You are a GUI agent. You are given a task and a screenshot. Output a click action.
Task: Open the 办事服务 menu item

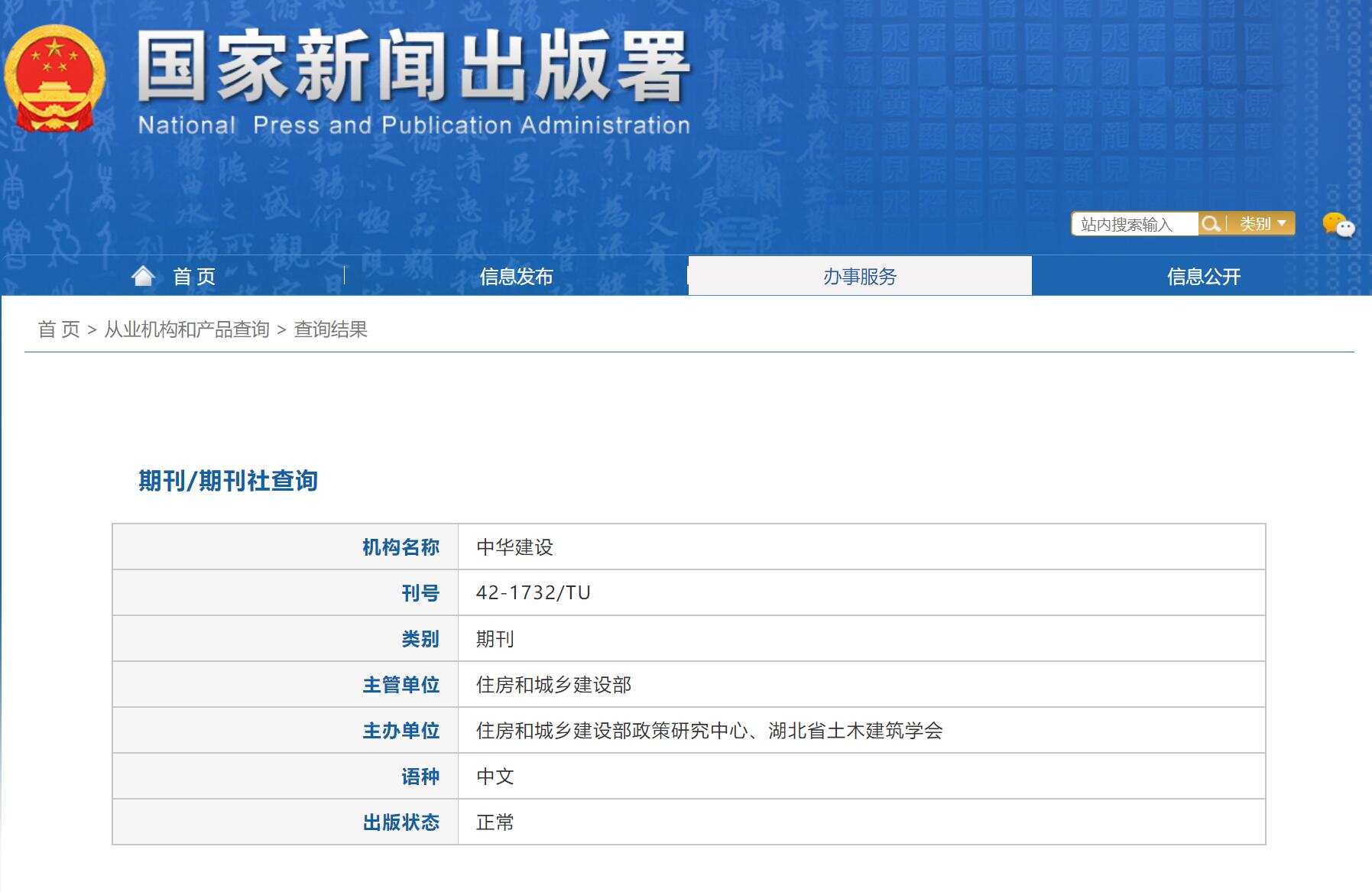click(859, 275)
